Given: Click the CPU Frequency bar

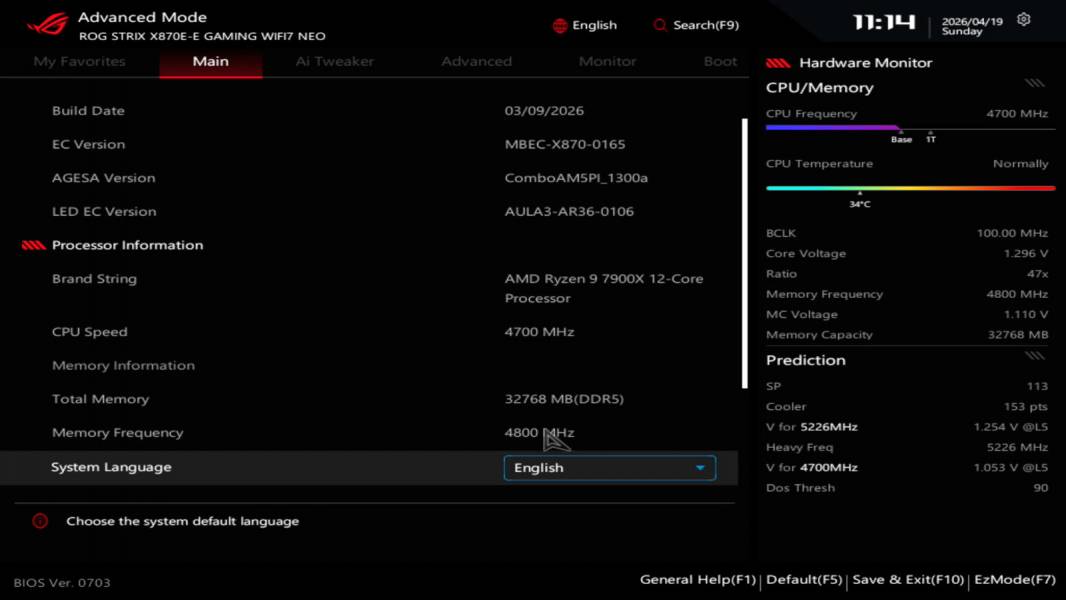Looking at the screenshot, I should coord(910,127).
